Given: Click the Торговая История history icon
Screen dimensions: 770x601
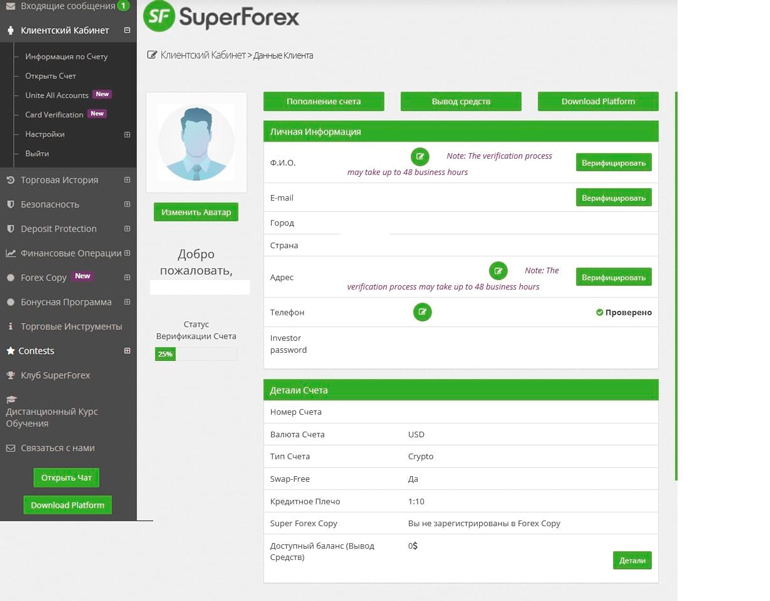Looking at the screenshot, I should tap(10, 180).
